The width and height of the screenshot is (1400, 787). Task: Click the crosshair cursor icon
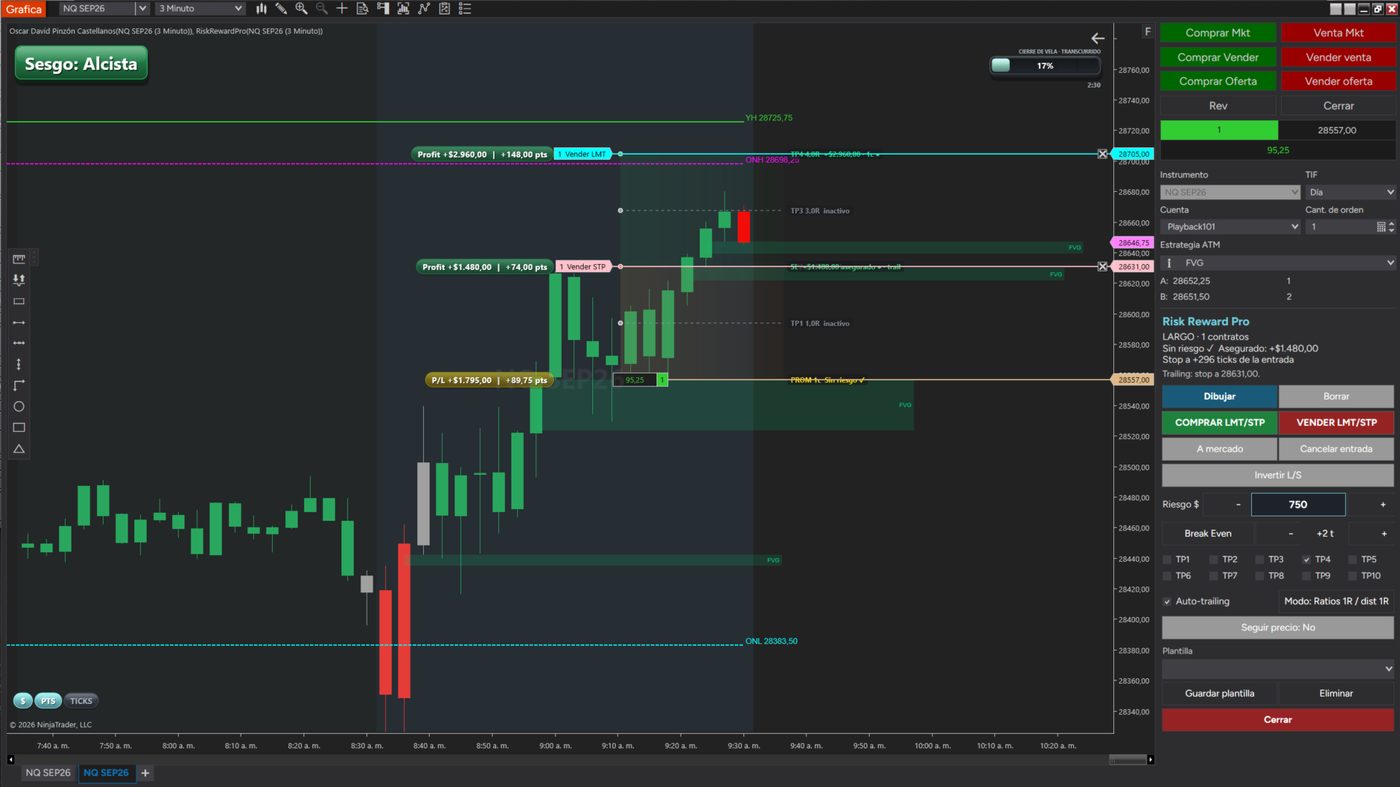[342, 9]
